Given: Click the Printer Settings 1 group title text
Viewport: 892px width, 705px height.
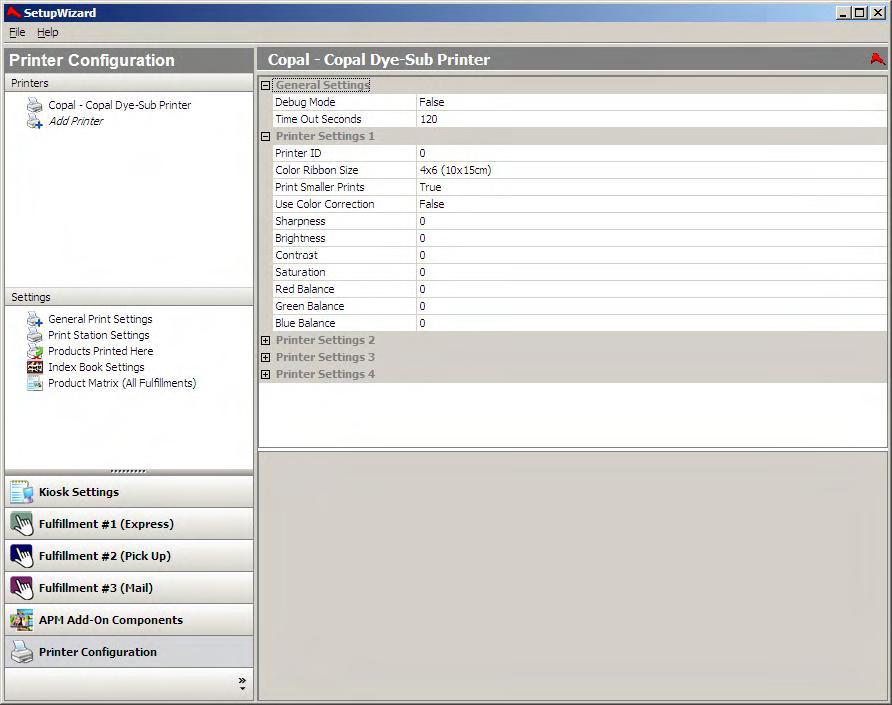Looking at the screenshot, I should pyautogui.click(x=325, y=137).
